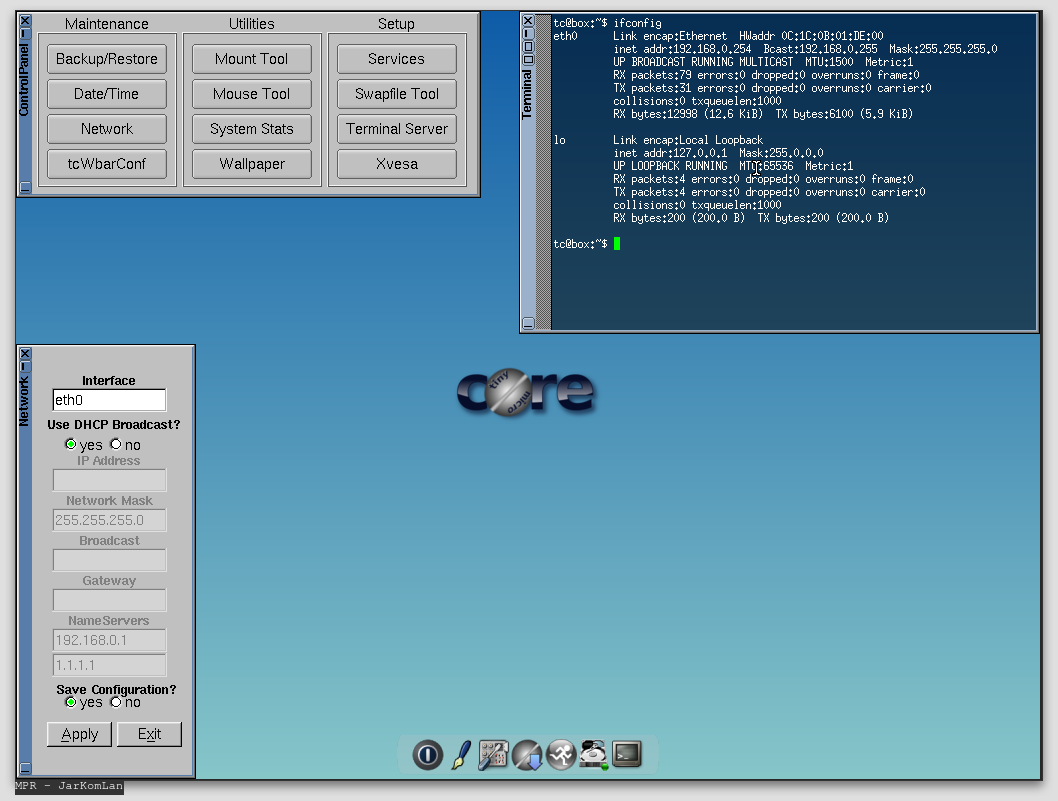Open the Backup/Restore tool
This screenshot has height=801, width=1058.
pyautogui.click(x=106, y=58)
